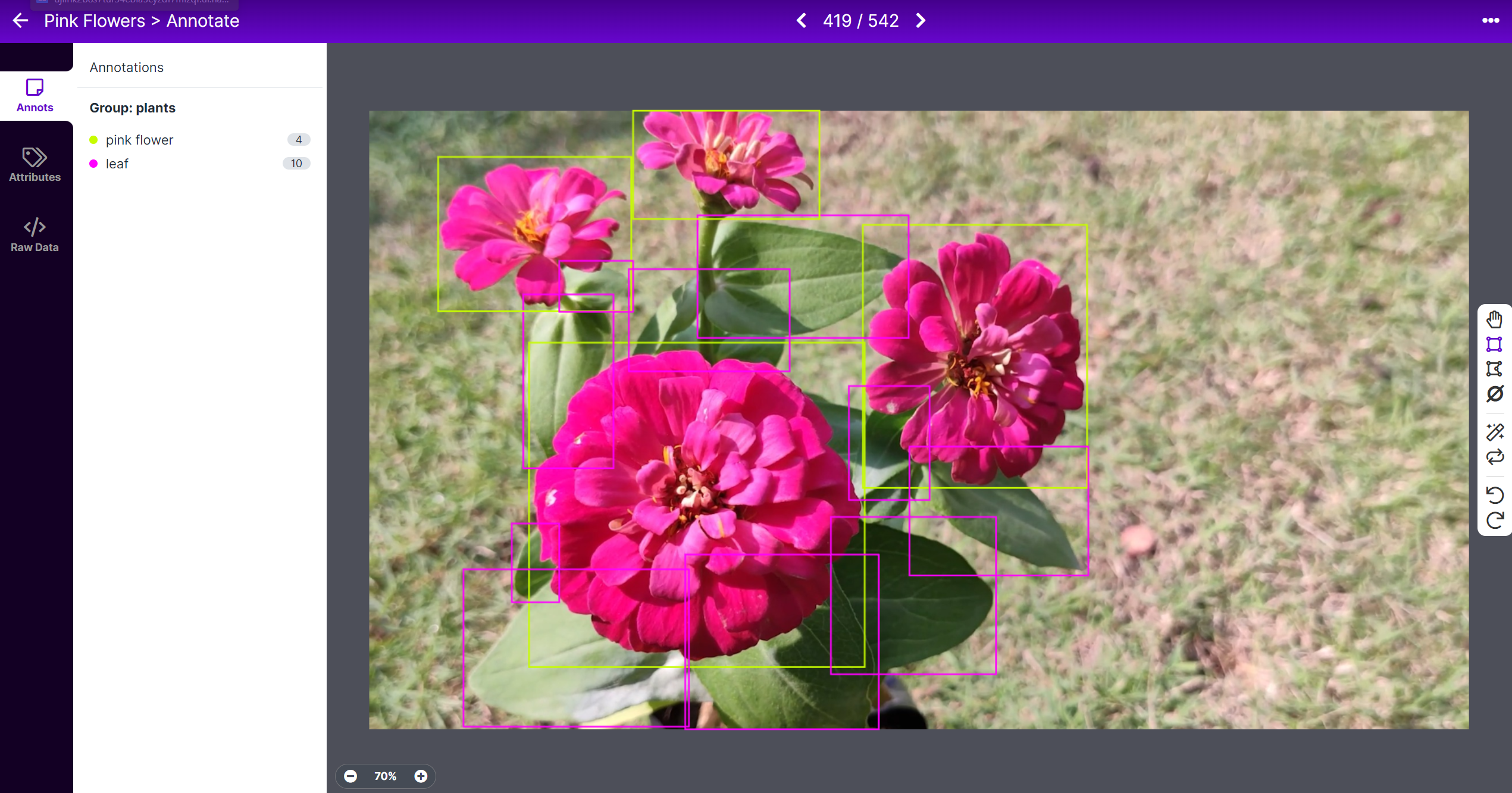Go to previous image 418
This screenshot has height=793, width=1512.
[x=802, y=21]
